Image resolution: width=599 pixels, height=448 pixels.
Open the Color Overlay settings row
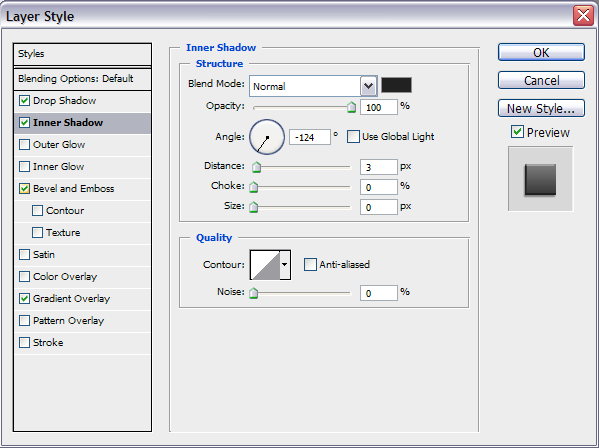(x=82, y=277)
